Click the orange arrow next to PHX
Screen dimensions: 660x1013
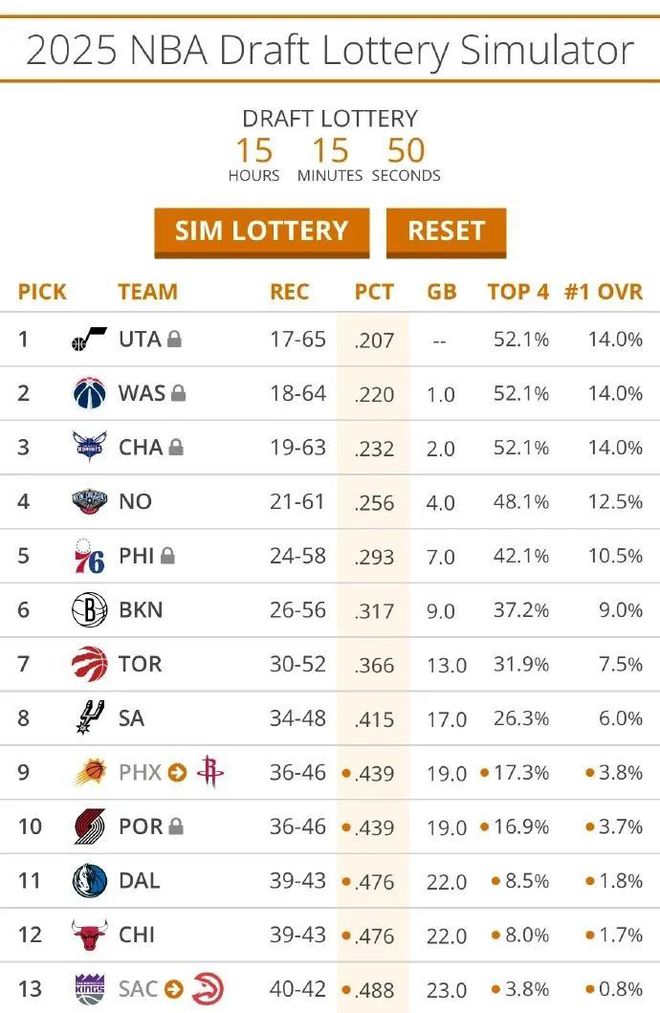177,773
